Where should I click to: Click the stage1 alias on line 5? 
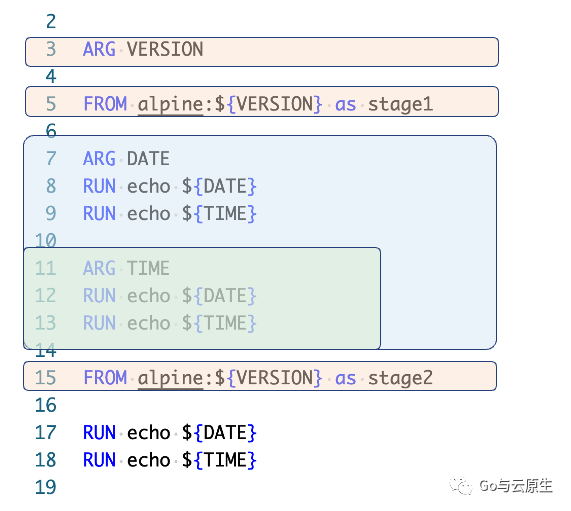tap(400, 104)
